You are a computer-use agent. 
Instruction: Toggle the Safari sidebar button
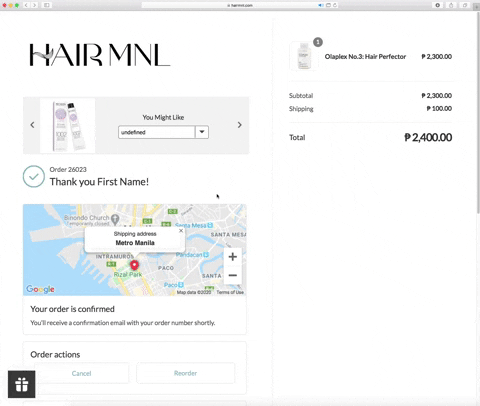point(47,5)
